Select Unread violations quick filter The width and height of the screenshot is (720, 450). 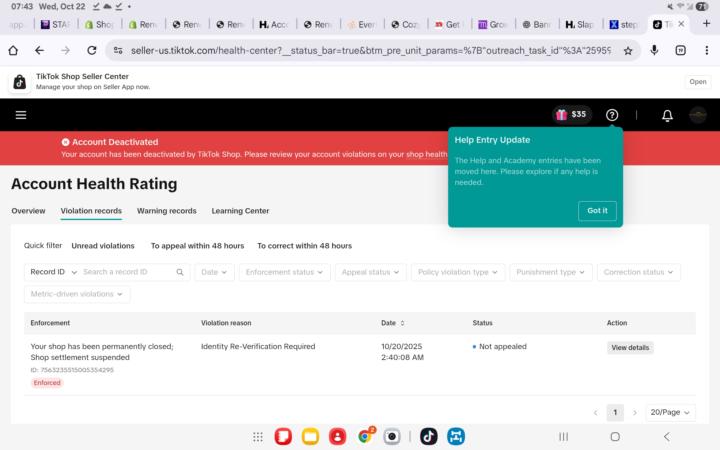pyautogui.click(x=103, y=245)
